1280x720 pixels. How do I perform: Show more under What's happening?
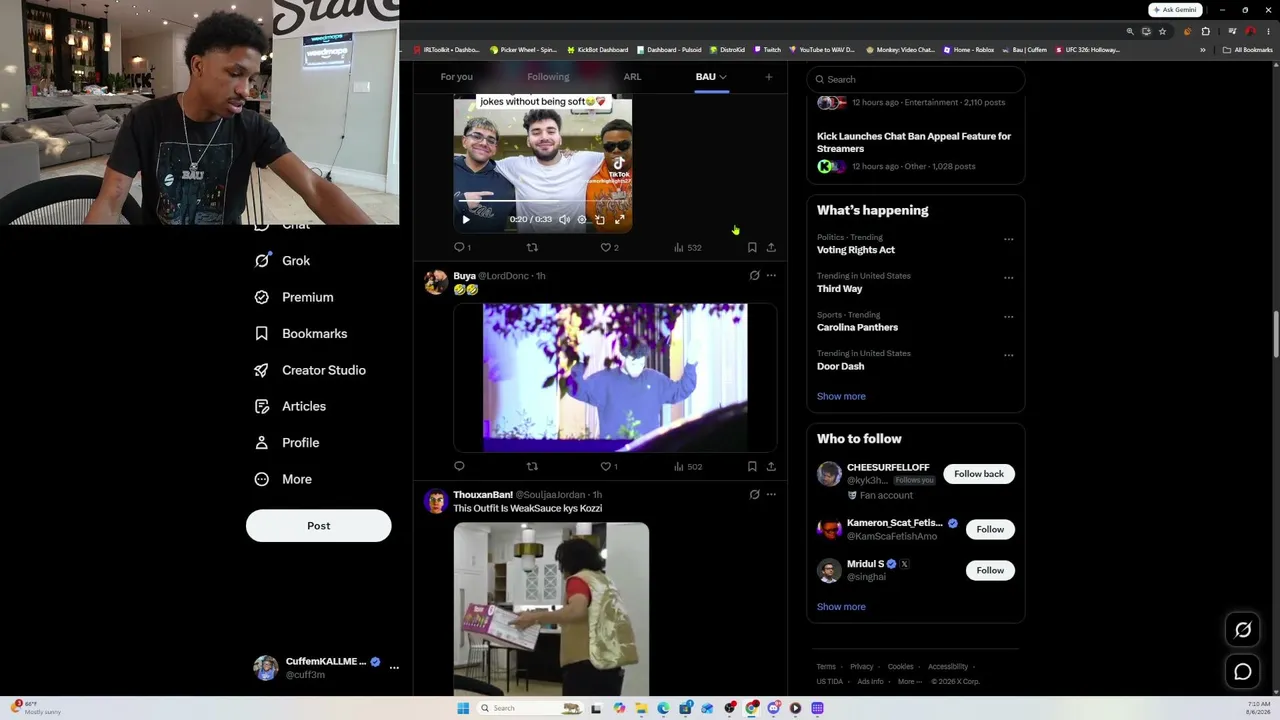(x=841, y=396)
